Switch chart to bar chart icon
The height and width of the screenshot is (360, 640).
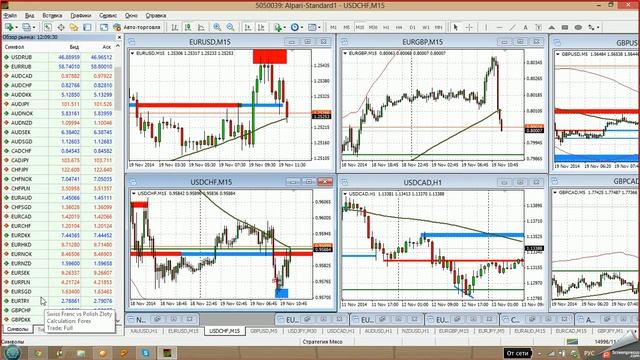(x=175, y=27)
